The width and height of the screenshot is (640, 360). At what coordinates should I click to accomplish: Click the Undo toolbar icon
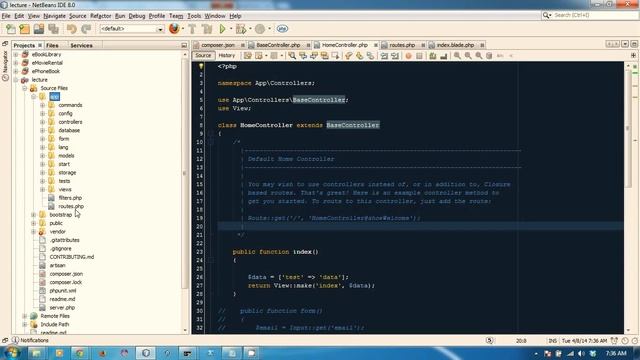(72, 29)
